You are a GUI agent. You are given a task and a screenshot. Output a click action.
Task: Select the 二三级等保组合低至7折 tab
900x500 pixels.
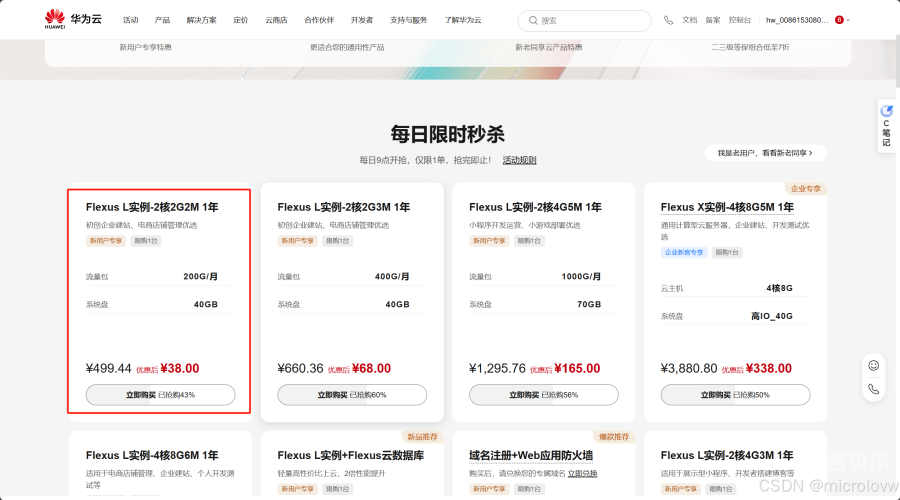tap(750, 47)
